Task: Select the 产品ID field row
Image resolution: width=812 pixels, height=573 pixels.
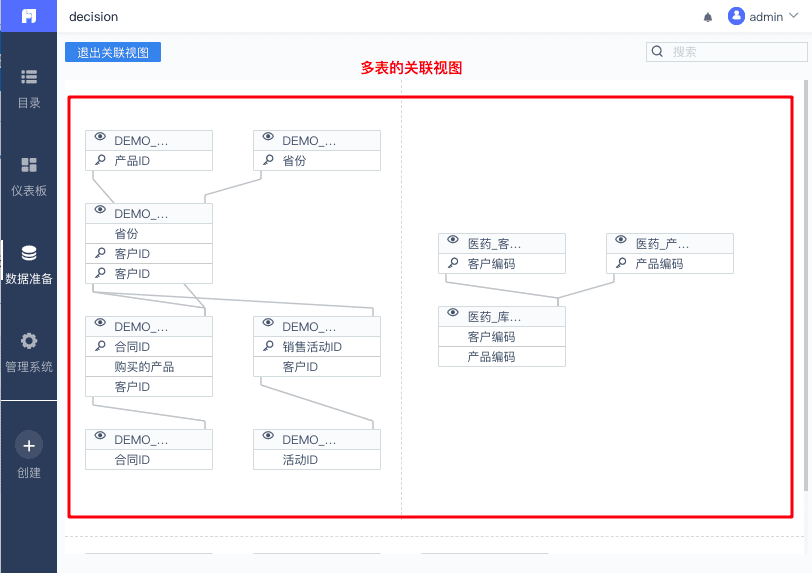Action: click(x=149, y=161)
